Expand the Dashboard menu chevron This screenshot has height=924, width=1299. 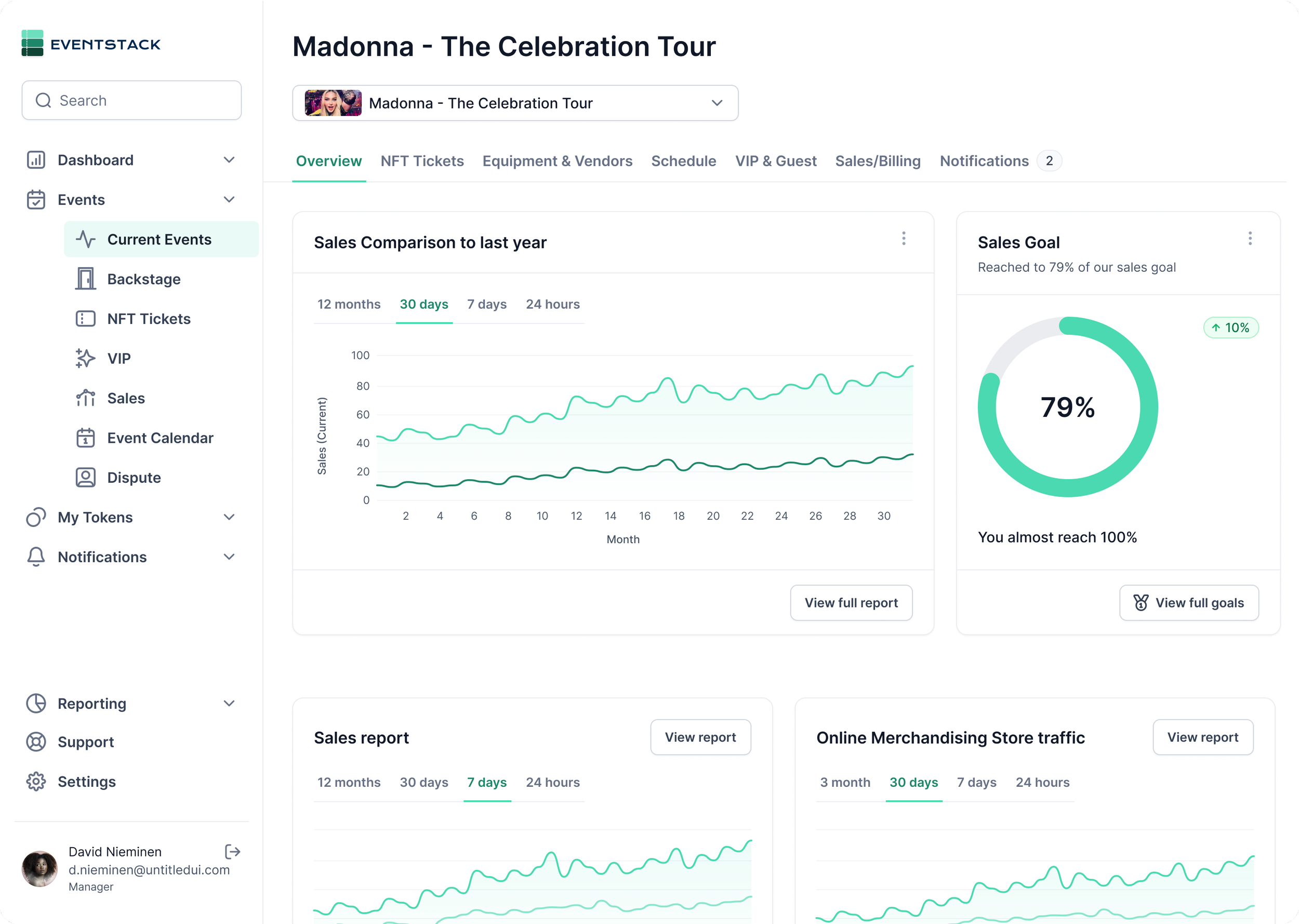click(229, 160)
